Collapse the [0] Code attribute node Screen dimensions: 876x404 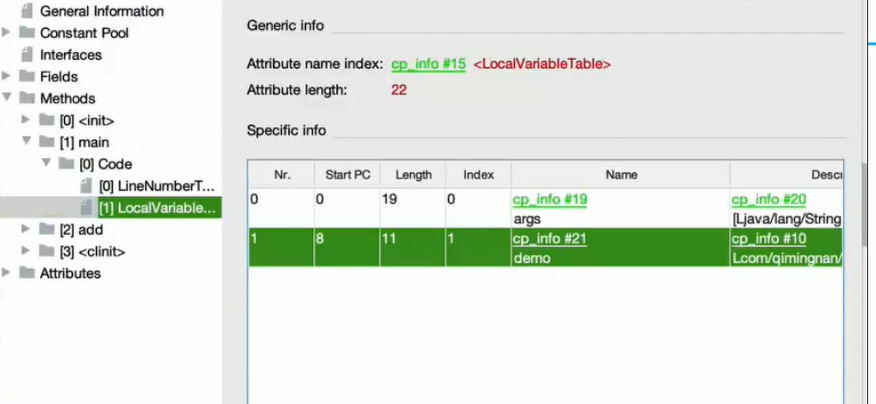pyautogui.click(x=46, y=164)
